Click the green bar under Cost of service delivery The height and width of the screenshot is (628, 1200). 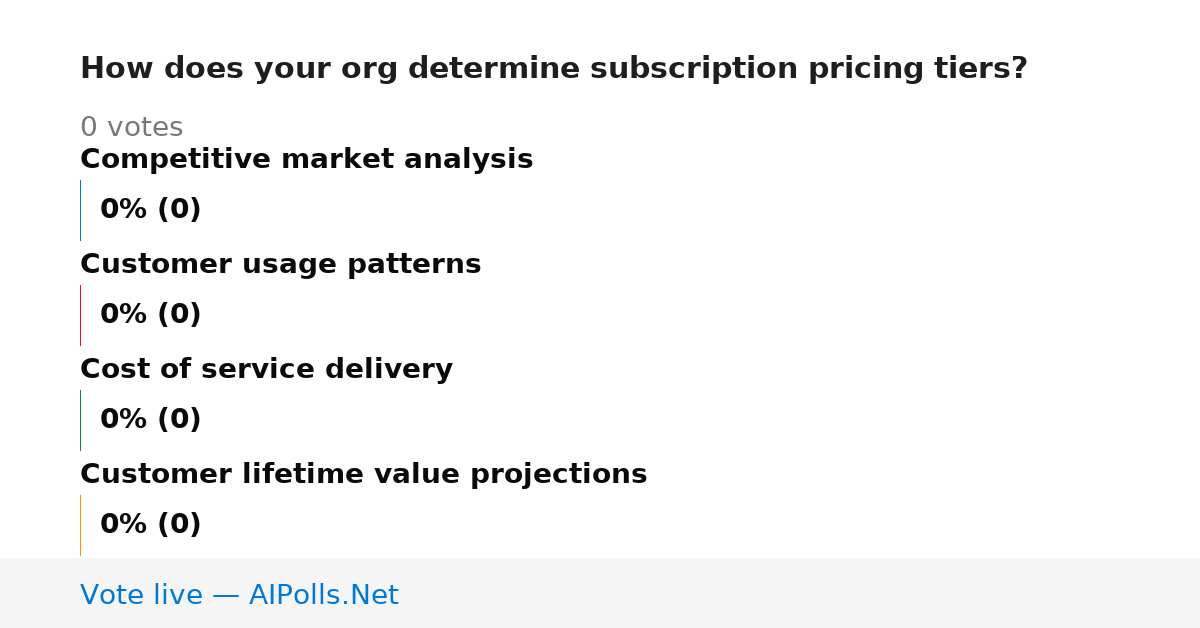tap(80, 420)
